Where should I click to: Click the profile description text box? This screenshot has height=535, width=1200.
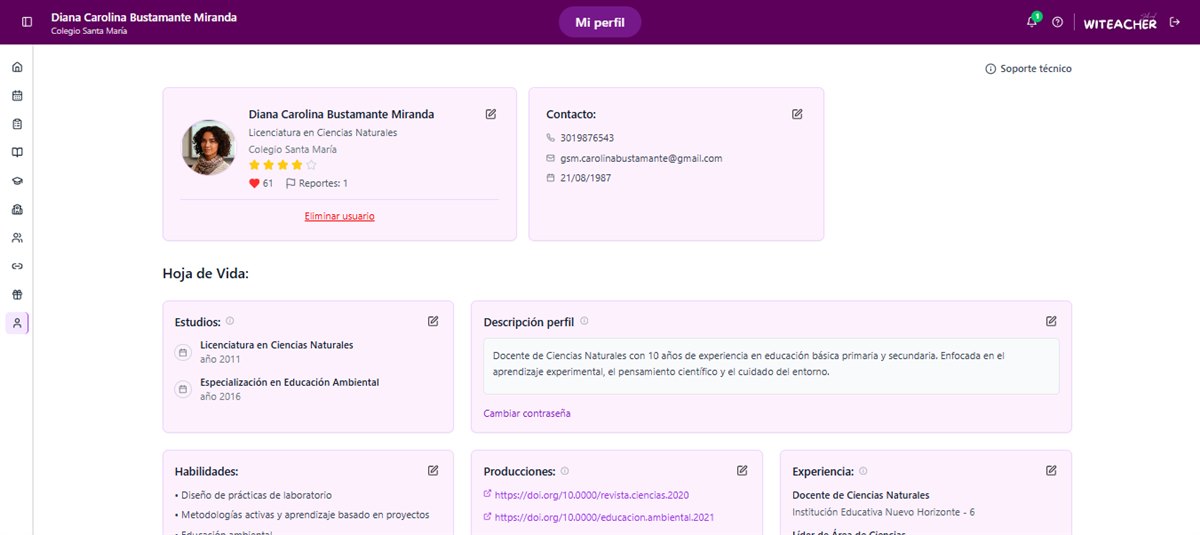pyautogui.click(x=771, y=366)
